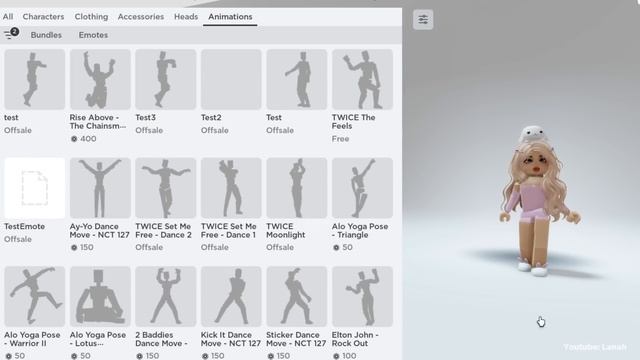
Task: Open the Sticker Dance Move thumbnail
Action: [296, 297]
